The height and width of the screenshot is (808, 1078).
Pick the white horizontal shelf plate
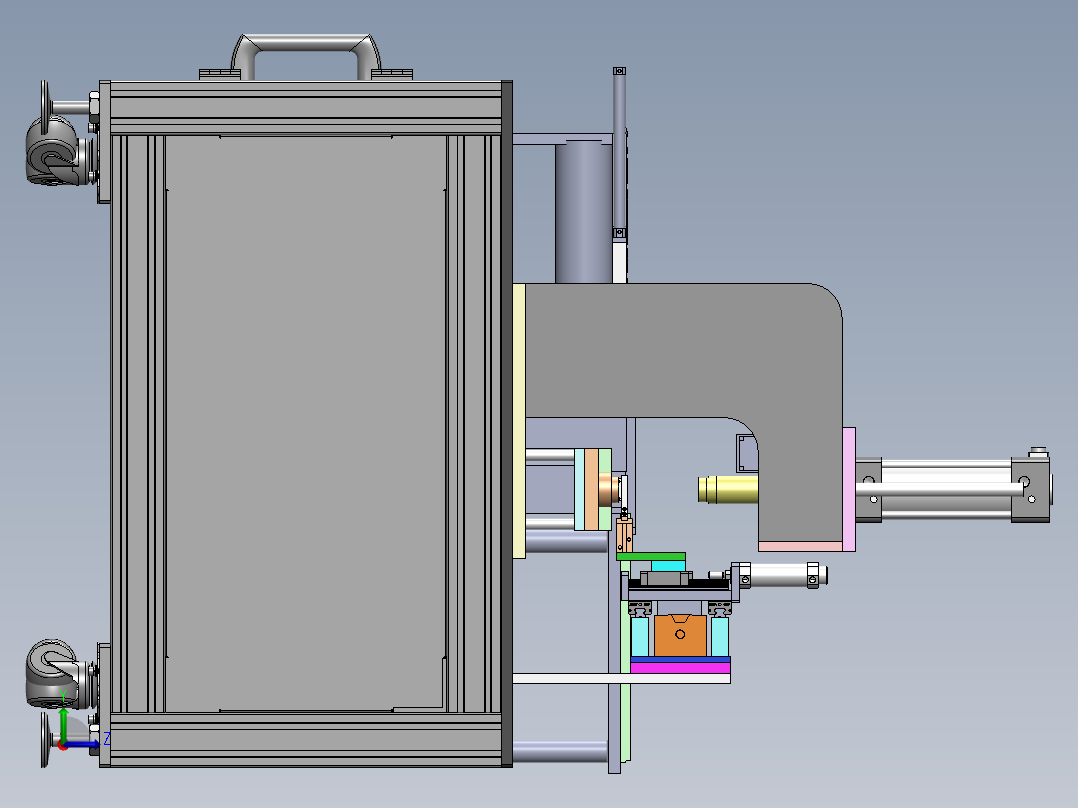pyautogui.click(x=622, y=679)
